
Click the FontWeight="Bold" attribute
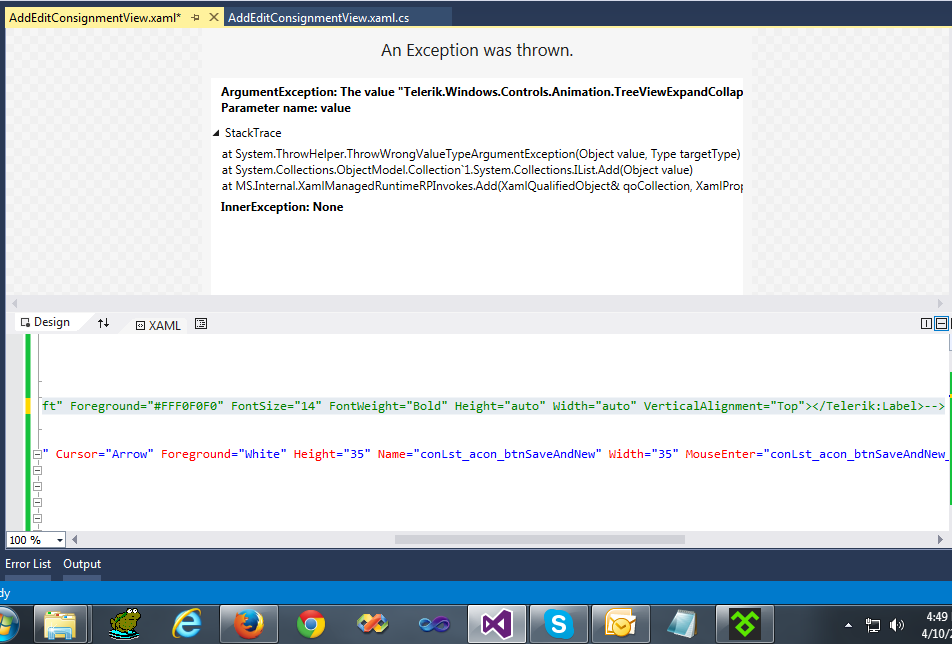tap(389, 406)
